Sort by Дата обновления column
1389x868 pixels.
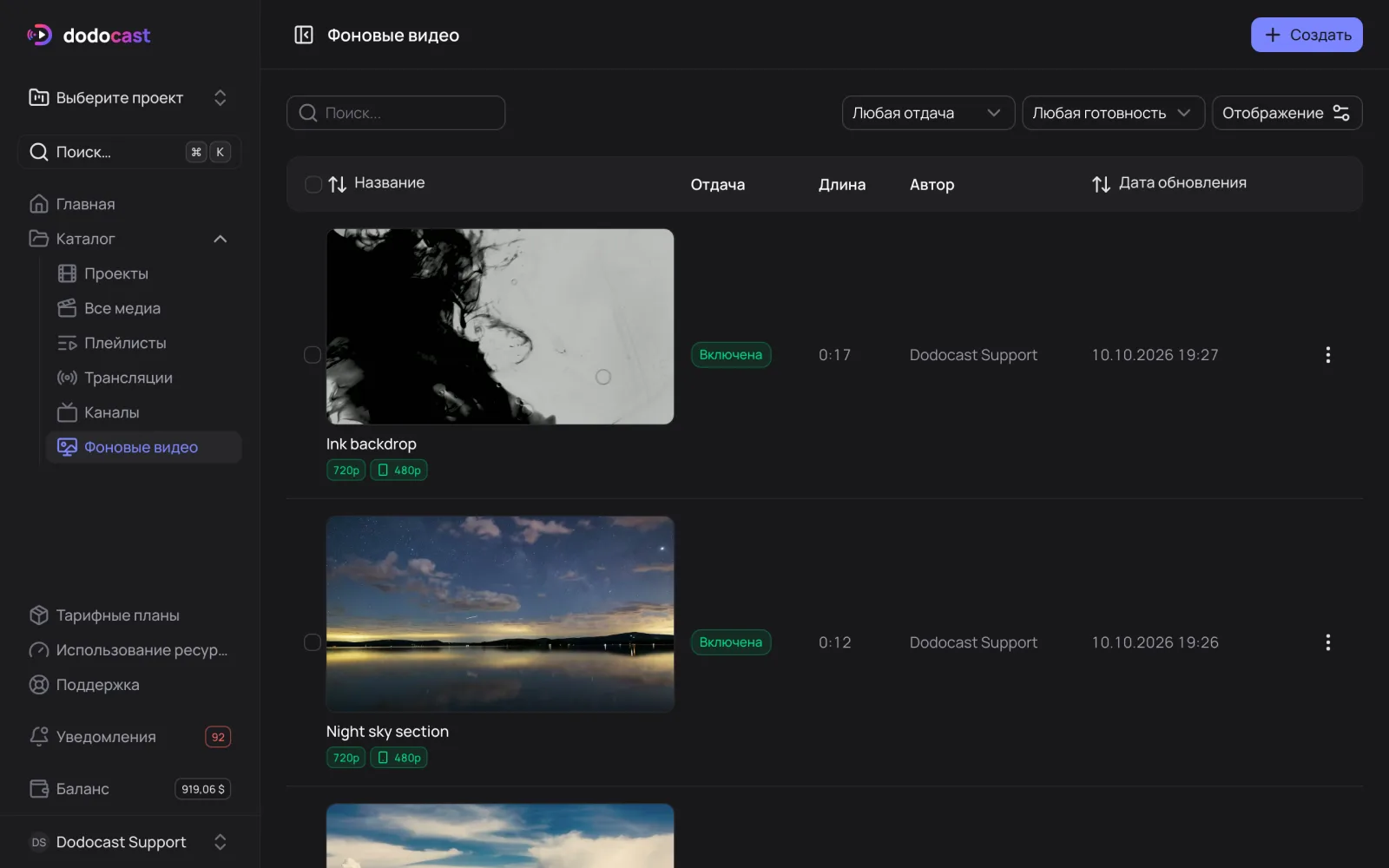point(1169,183)
